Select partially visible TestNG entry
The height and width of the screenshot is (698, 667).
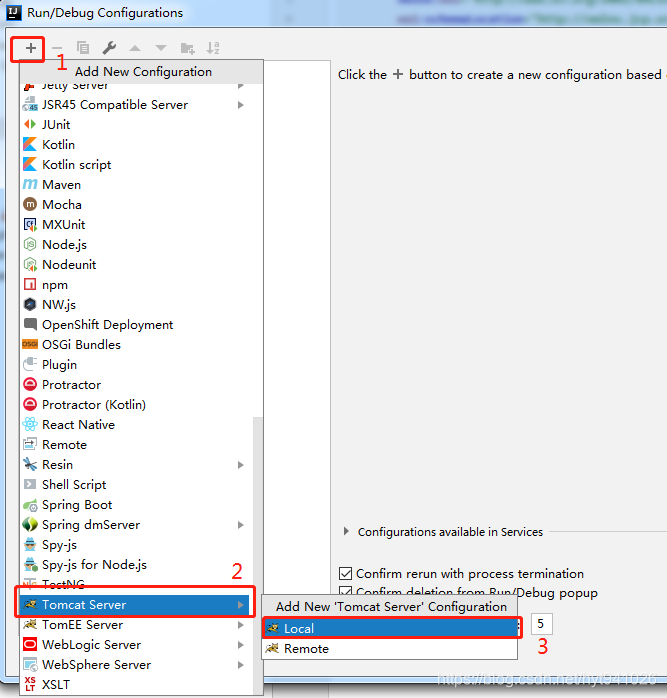[x=137, y=584]
